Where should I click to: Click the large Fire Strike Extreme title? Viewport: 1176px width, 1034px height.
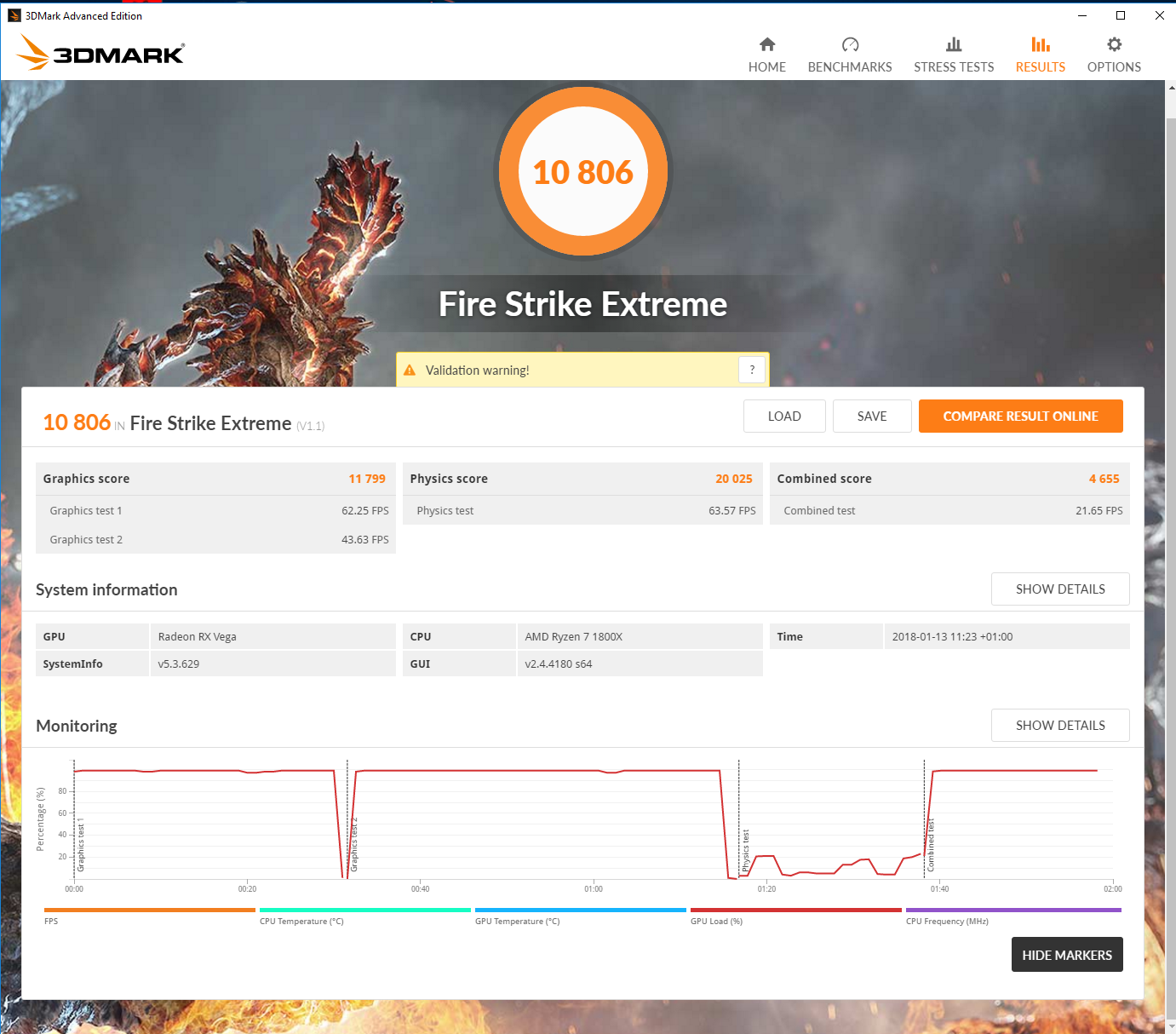coord(583,304)
